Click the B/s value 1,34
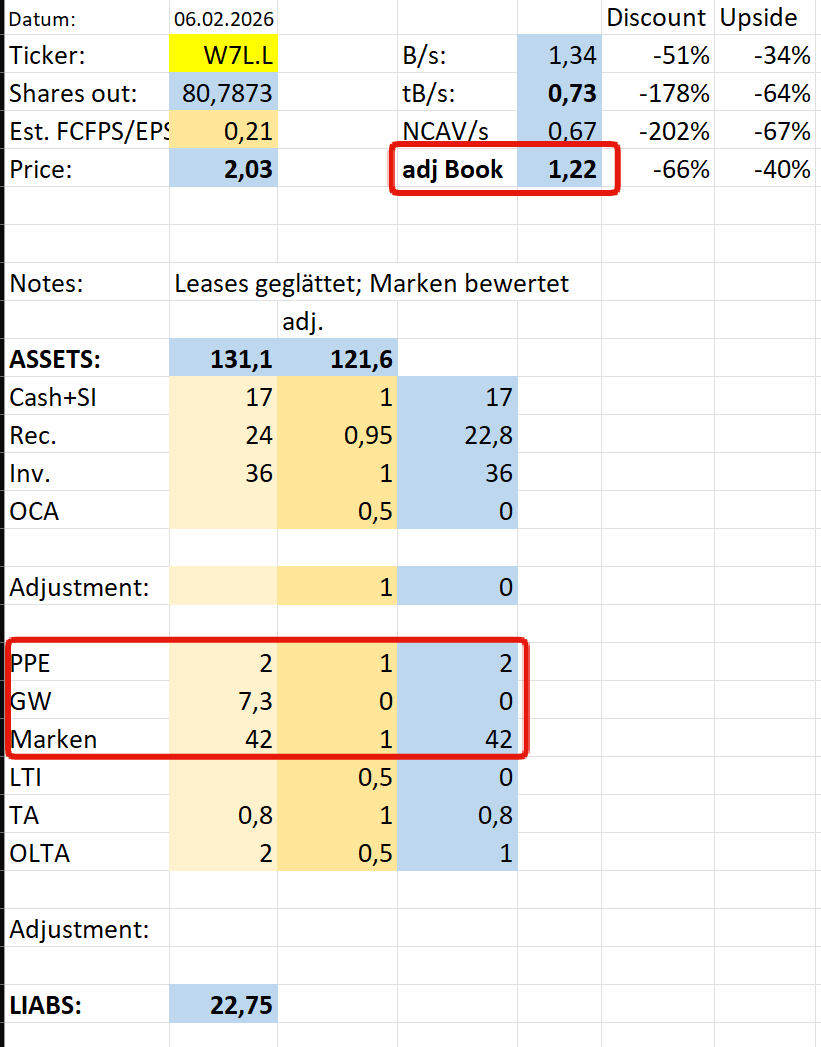Viewport: 821px width, 1047px height. tap(558, 55)
